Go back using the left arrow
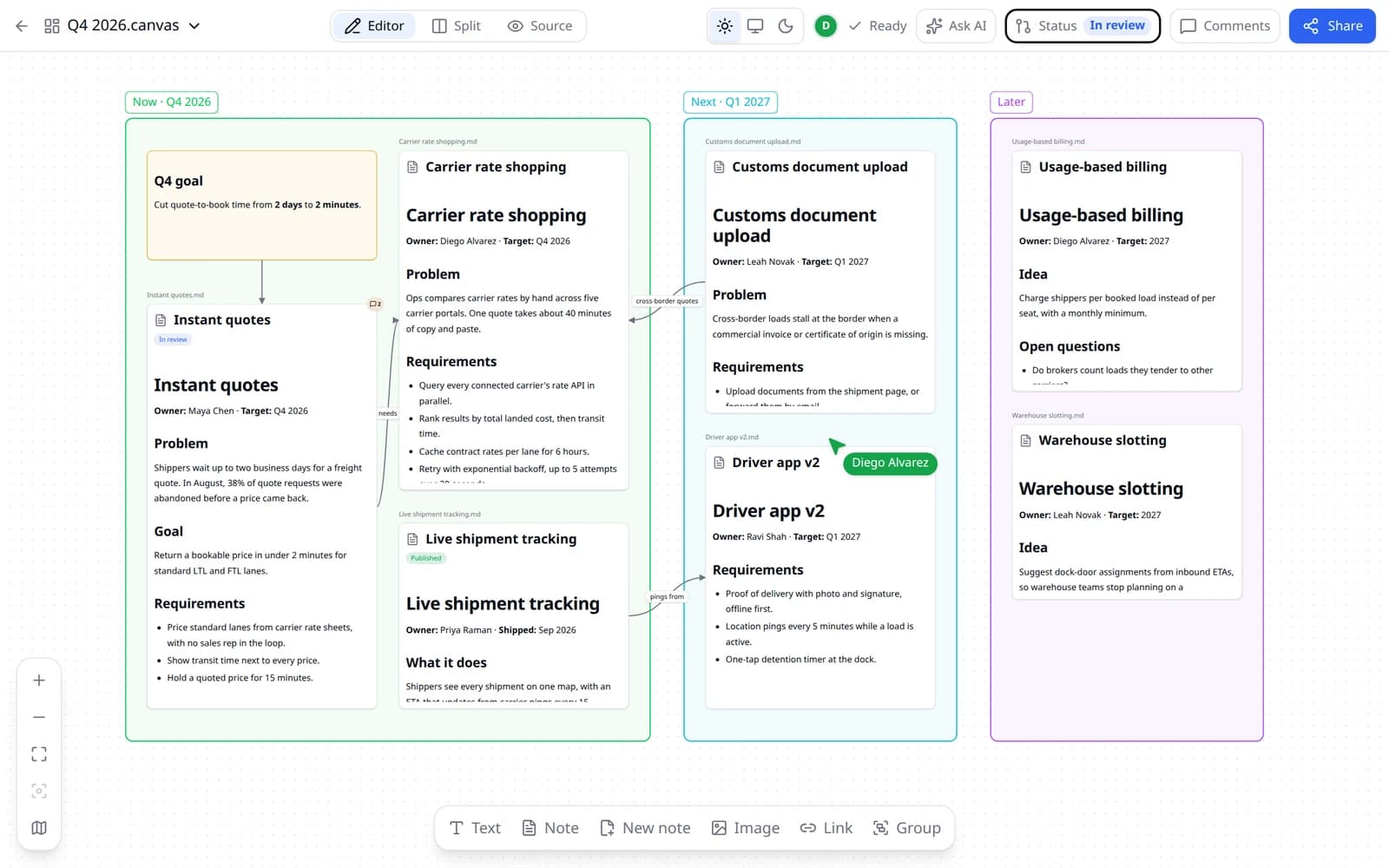This screenshot has height=868, width=1389. [x=22, y=26]
